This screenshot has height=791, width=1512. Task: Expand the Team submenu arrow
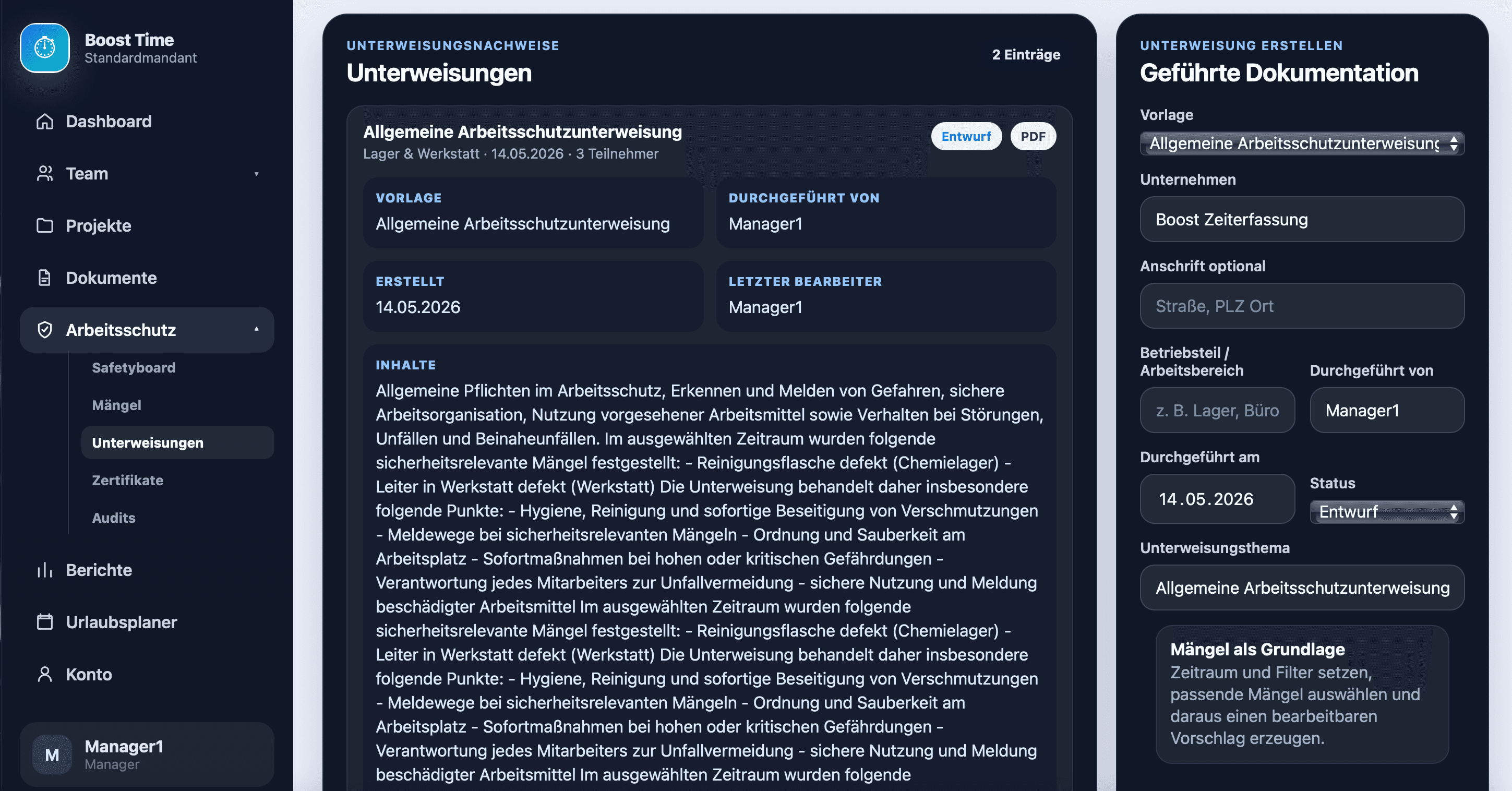(257, 174)
